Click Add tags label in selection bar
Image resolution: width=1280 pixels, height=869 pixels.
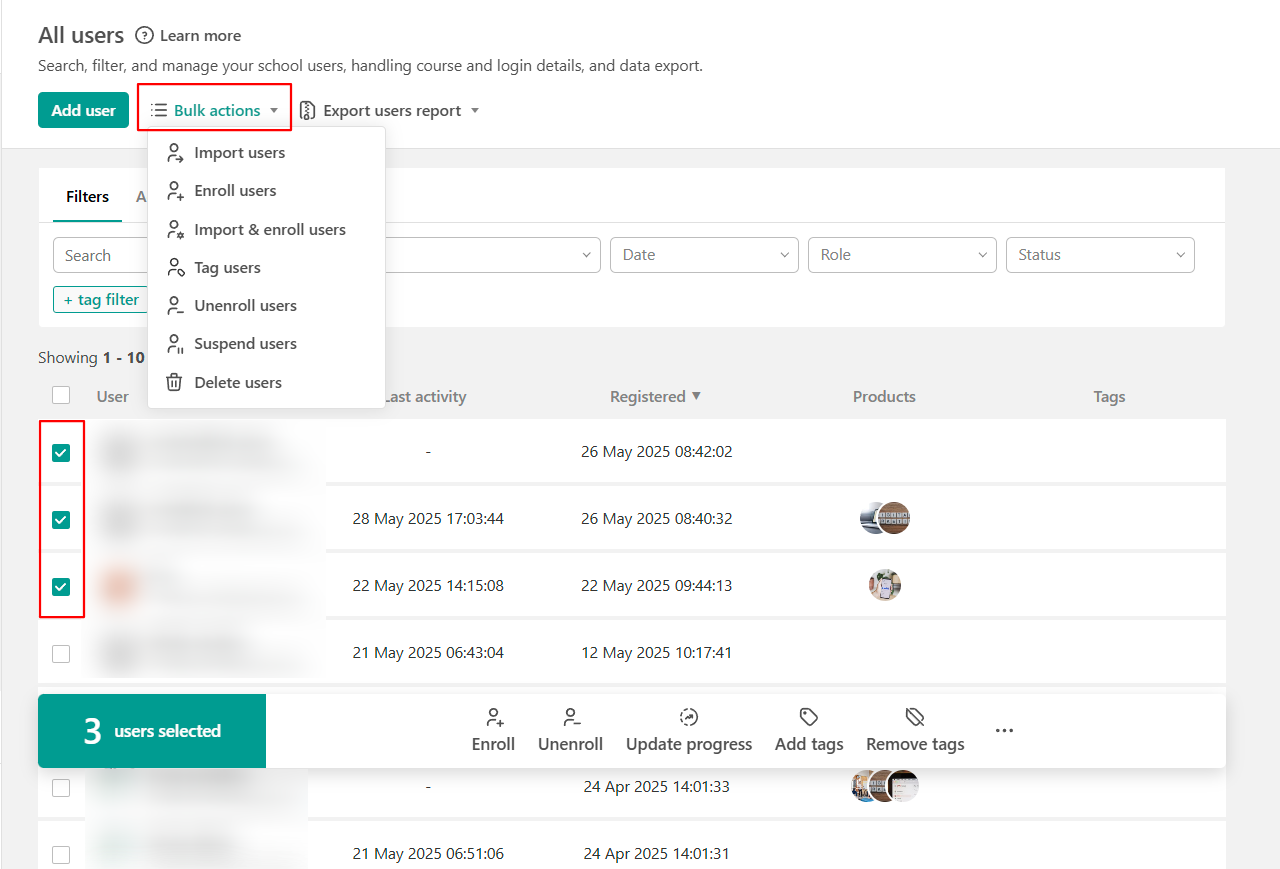tap(809, 744)
